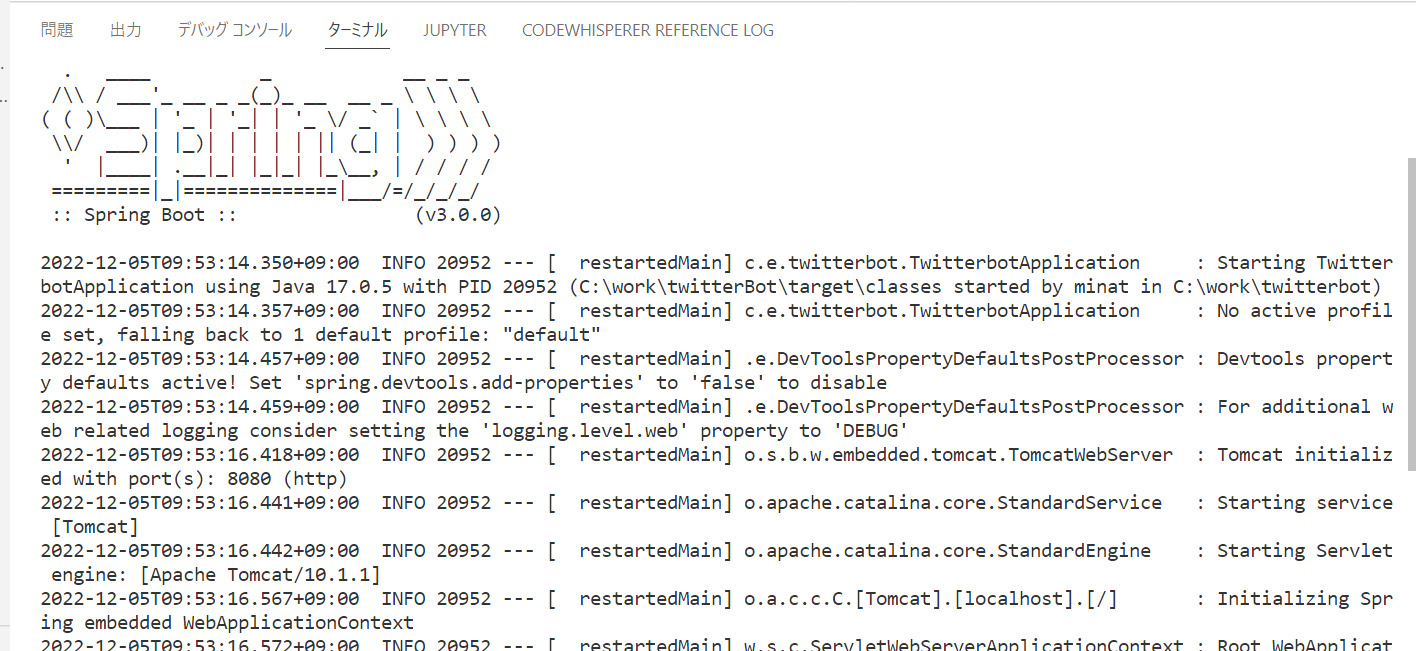Select the ターミナル tab
This screenshot has width=1416, height=651.
[x=358, y=30]
